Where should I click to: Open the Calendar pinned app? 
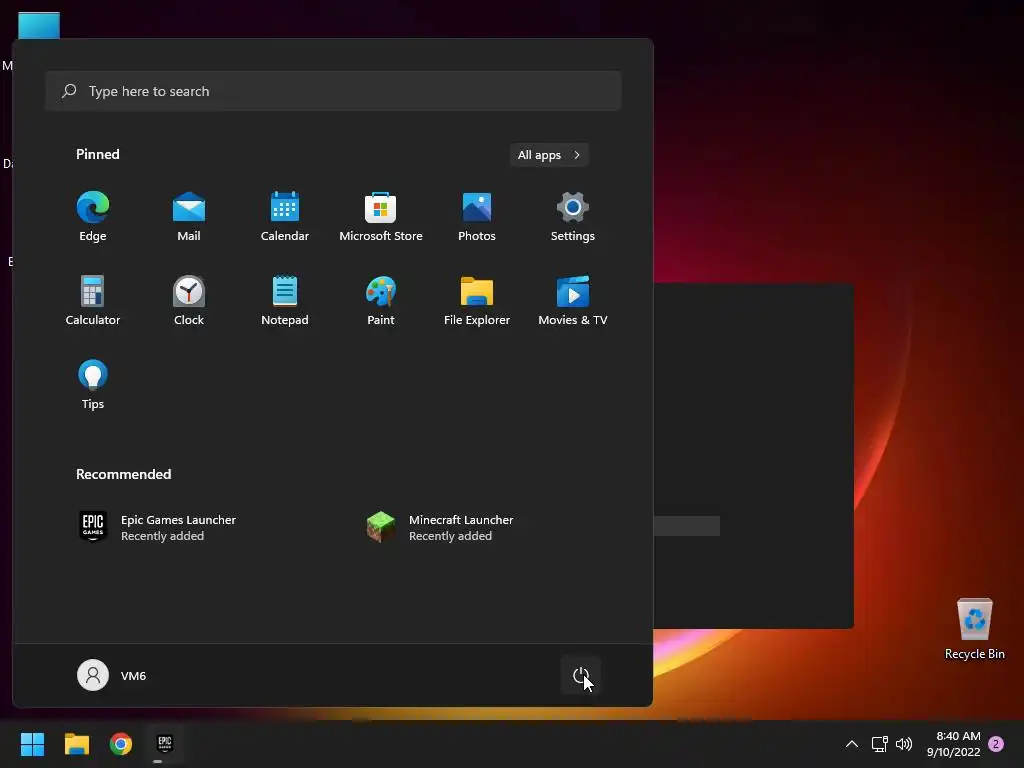tap(285, 217)
